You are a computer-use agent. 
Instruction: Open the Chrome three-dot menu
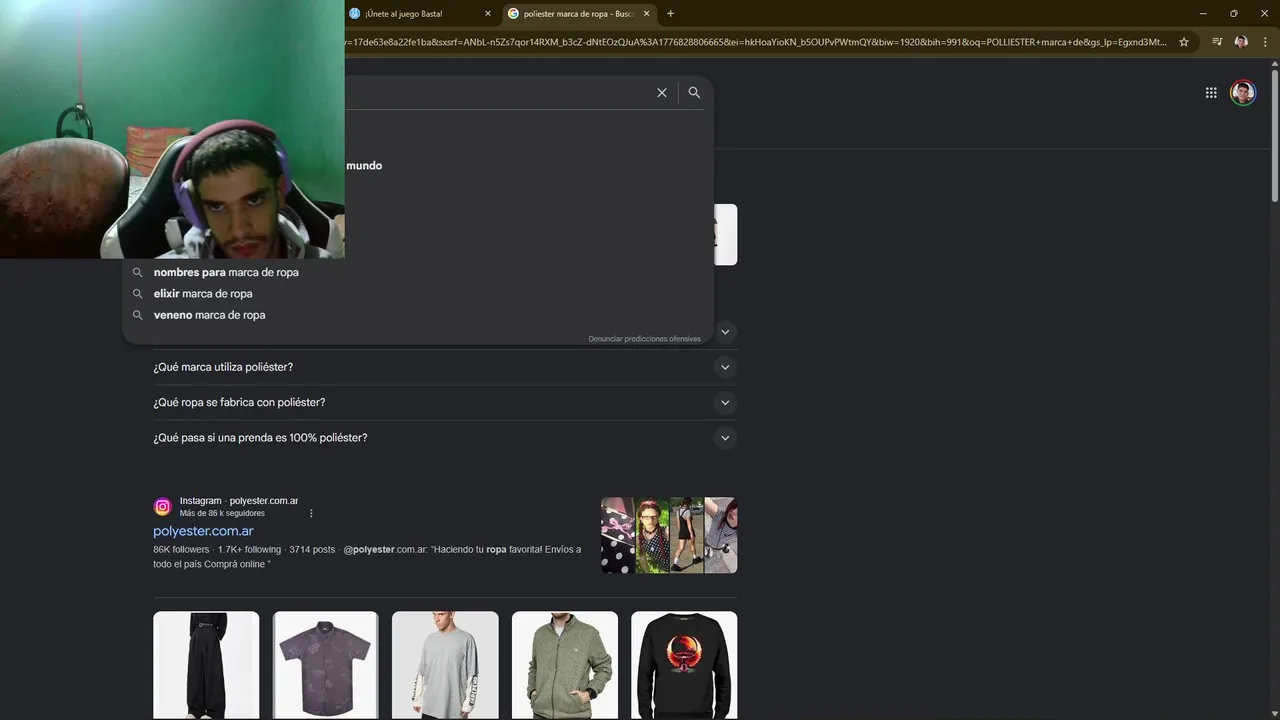coord(1265,42)
